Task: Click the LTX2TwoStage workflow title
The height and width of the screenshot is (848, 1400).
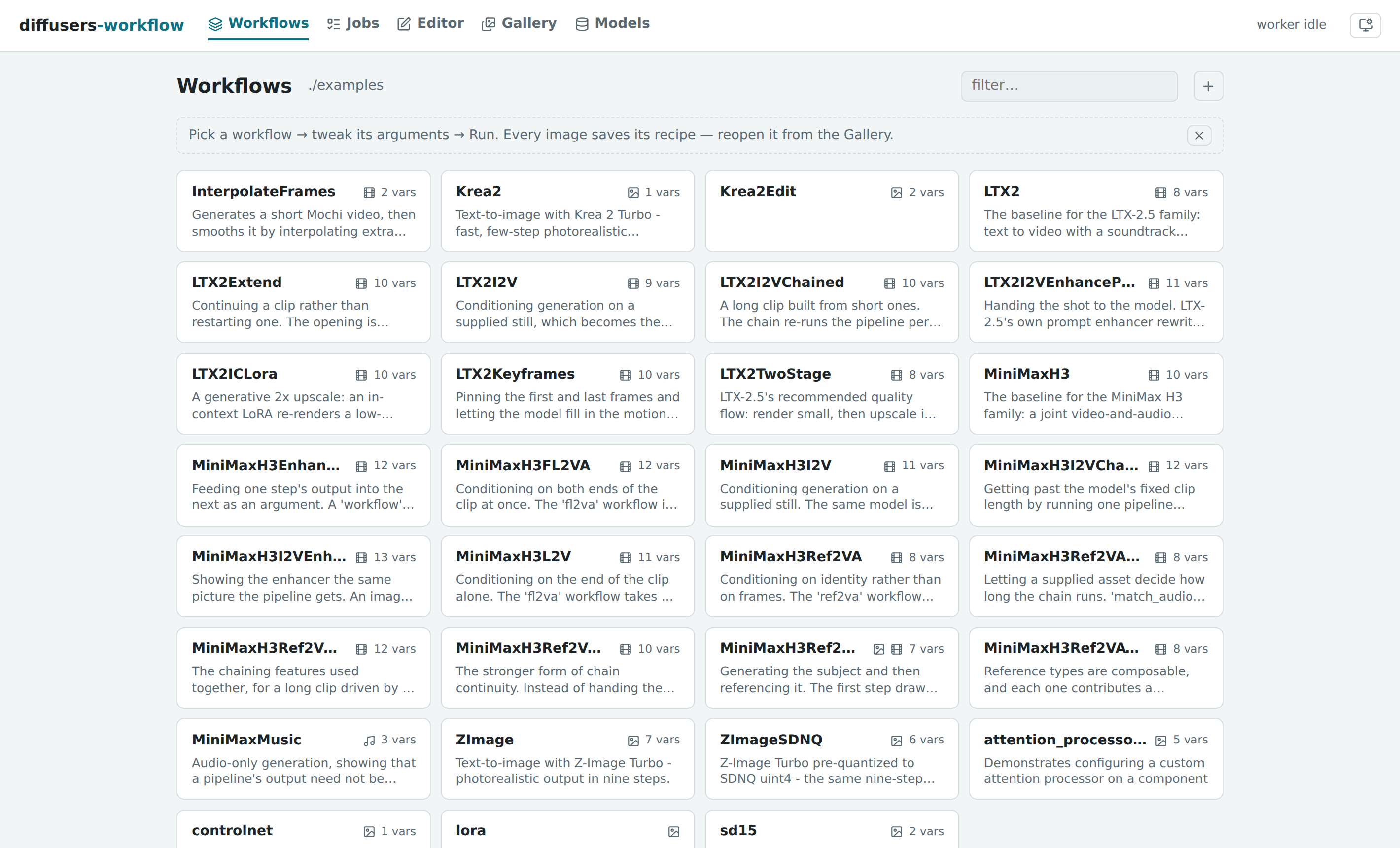Action: point(775,374)
